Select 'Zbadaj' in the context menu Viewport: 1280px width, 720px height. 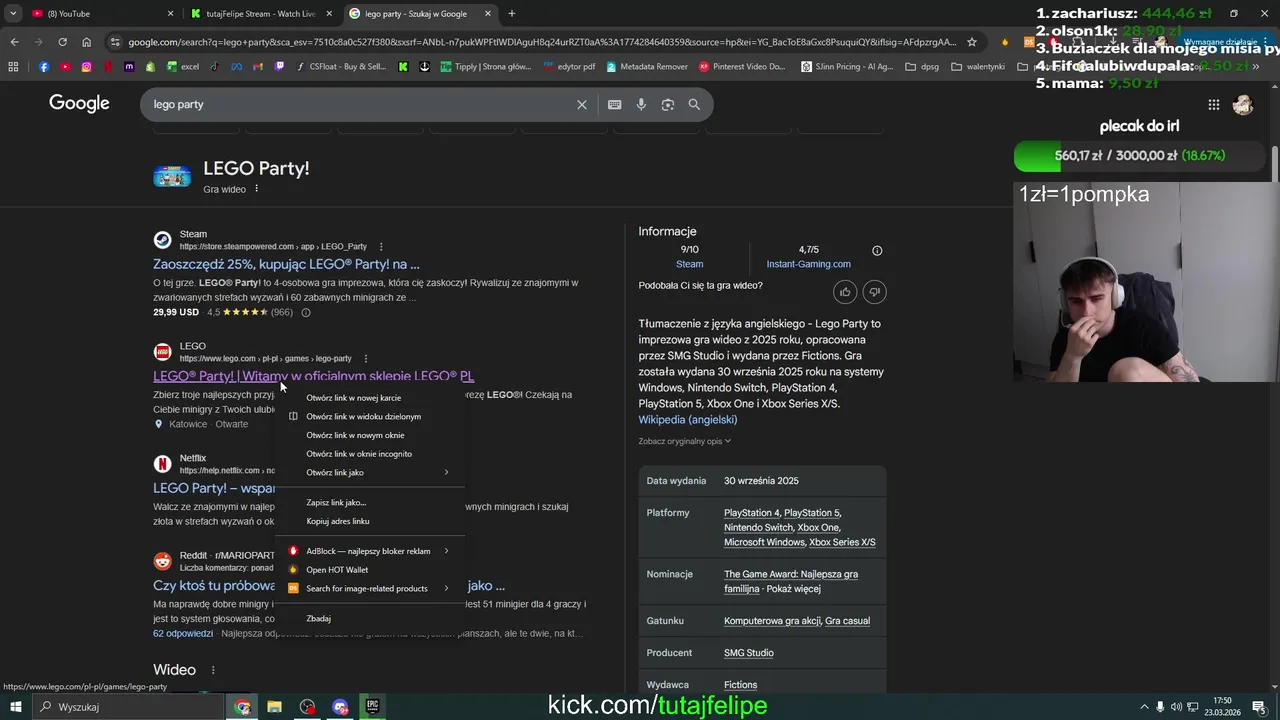pos(370,618)
